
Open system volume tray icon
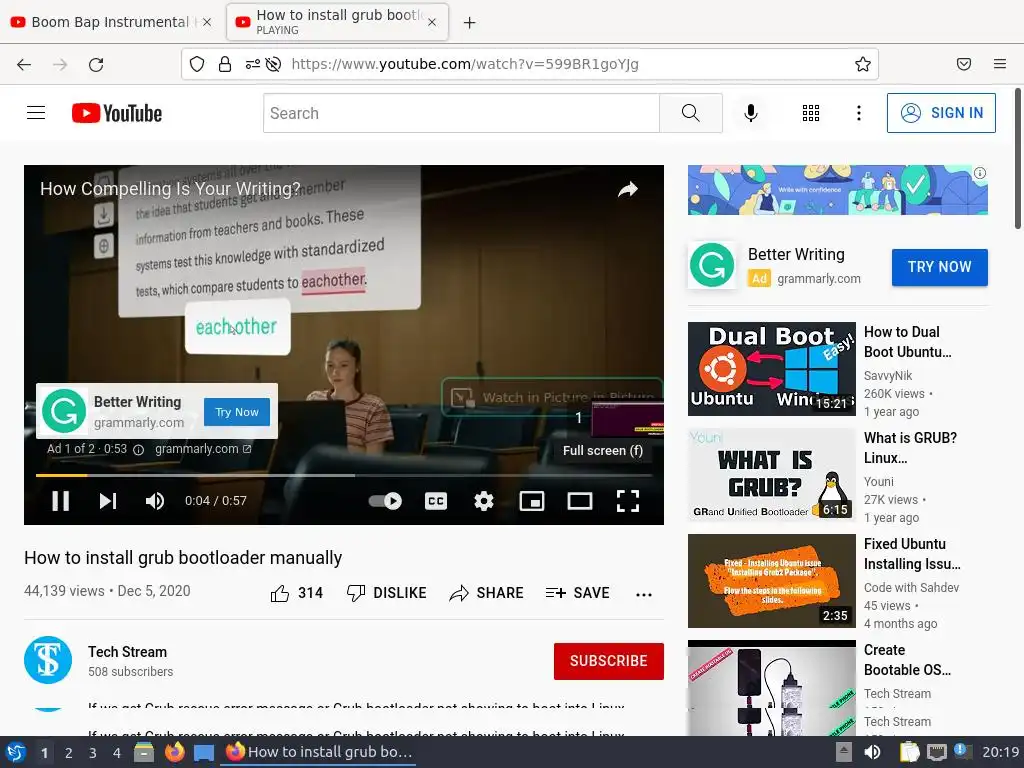872,752
